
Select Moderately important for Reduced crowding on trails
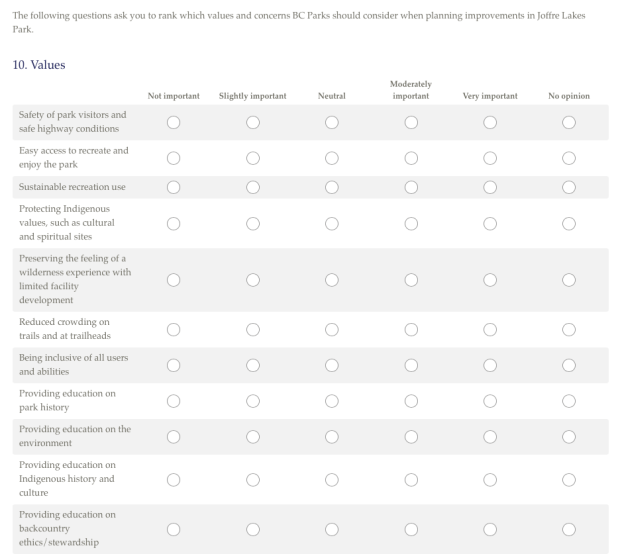[411, 329]
